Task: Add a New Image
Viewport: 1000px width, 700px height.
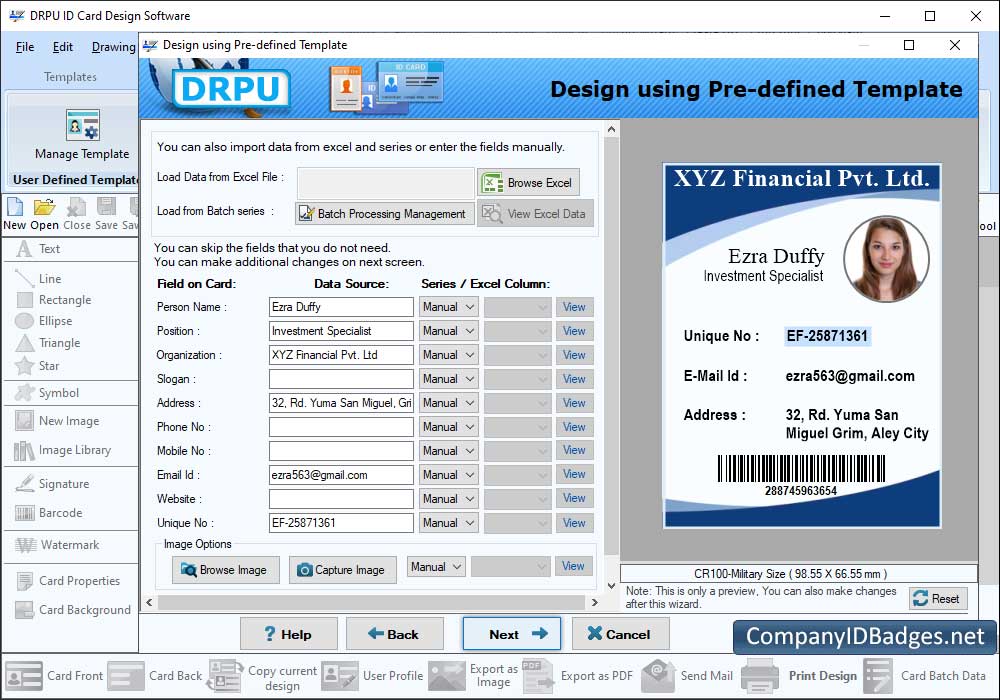Action: (57, 421)
